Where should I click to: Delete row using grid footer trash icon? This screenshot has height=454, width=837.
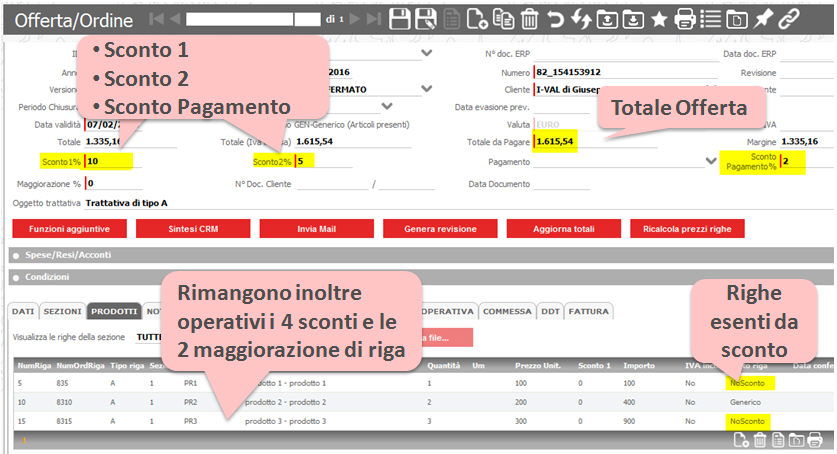click(759, 440)
